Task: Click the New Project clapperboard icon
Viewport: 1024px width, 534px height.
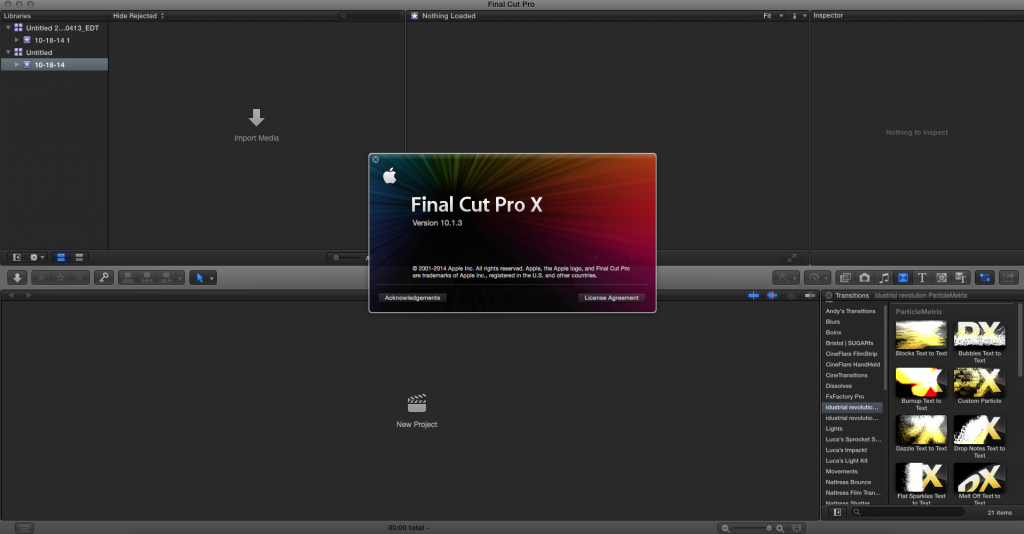Action: (x=417, y=403)
